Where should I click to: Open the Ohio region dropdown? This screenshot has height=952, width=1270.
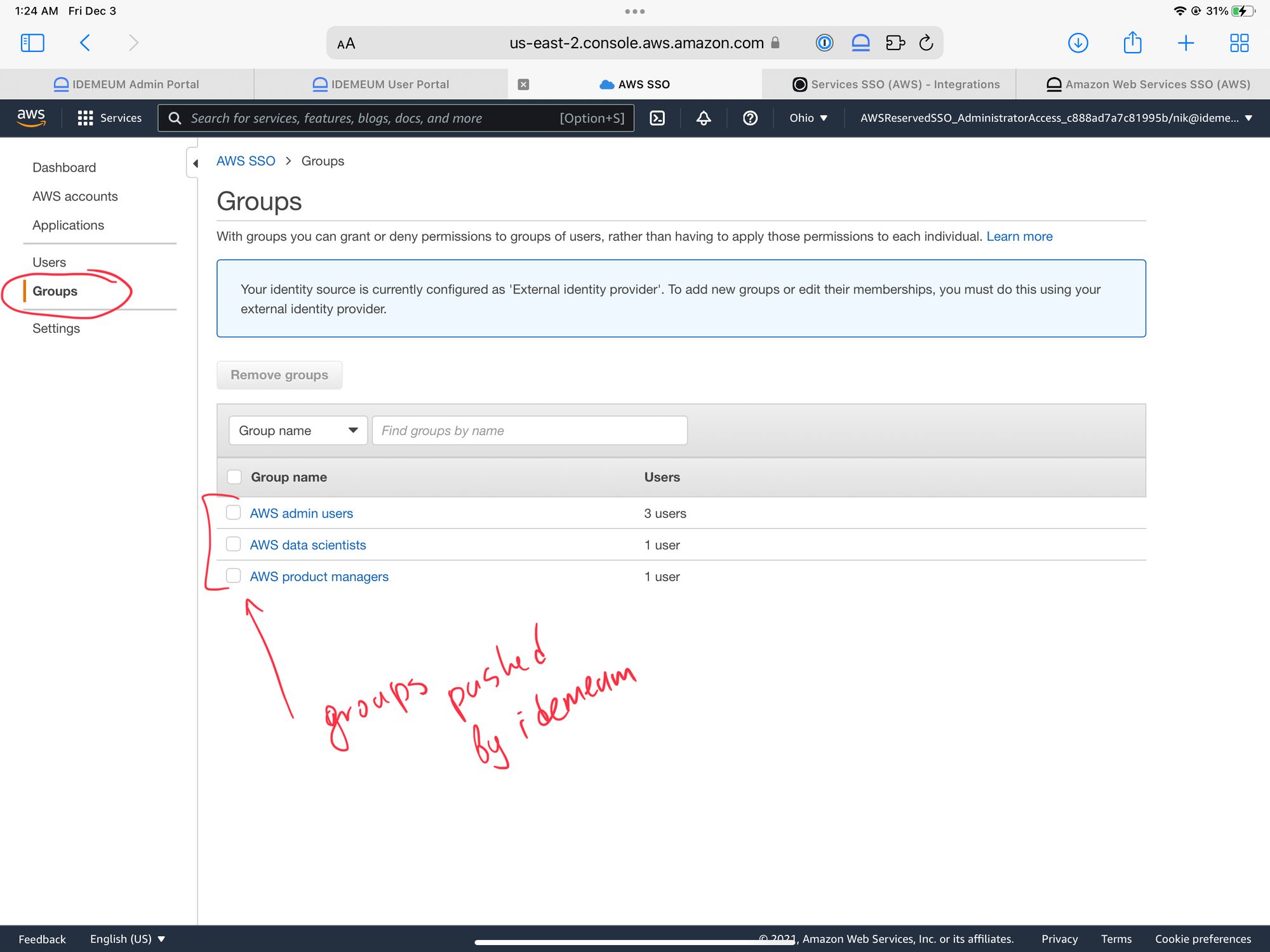[x=808, y=118]
